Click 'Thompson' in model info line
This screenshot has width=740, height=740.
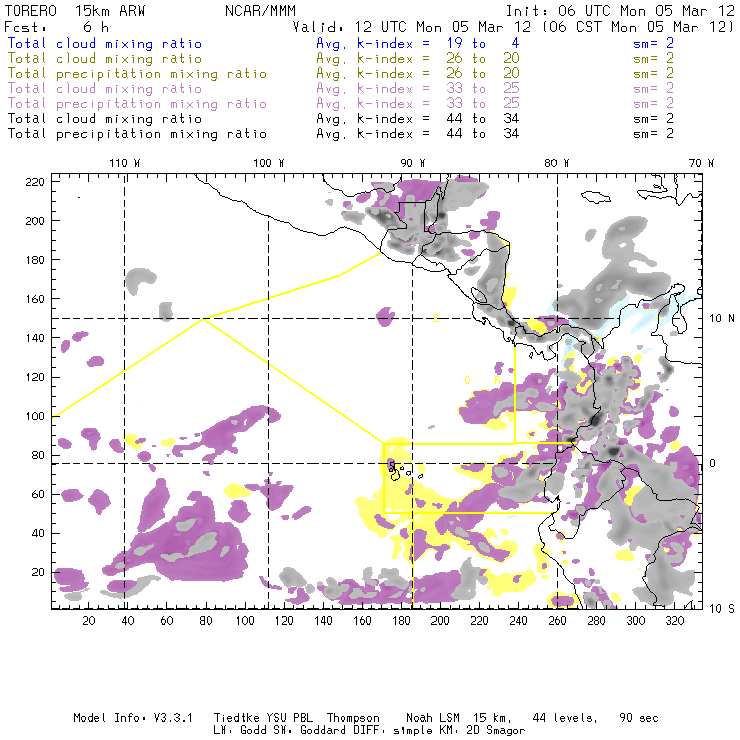pyautogui.click(x=353, y=718)
